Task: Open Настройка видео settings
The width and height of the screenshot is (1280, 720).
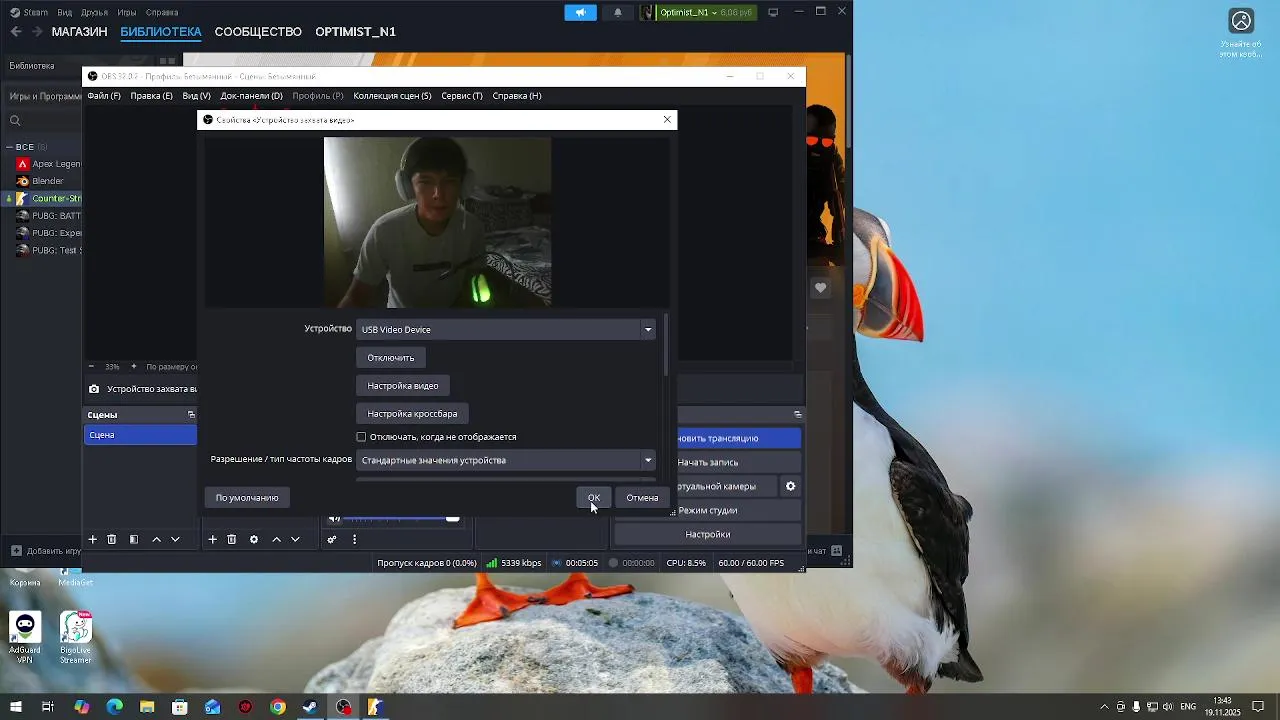Action: tap(403, 385)
